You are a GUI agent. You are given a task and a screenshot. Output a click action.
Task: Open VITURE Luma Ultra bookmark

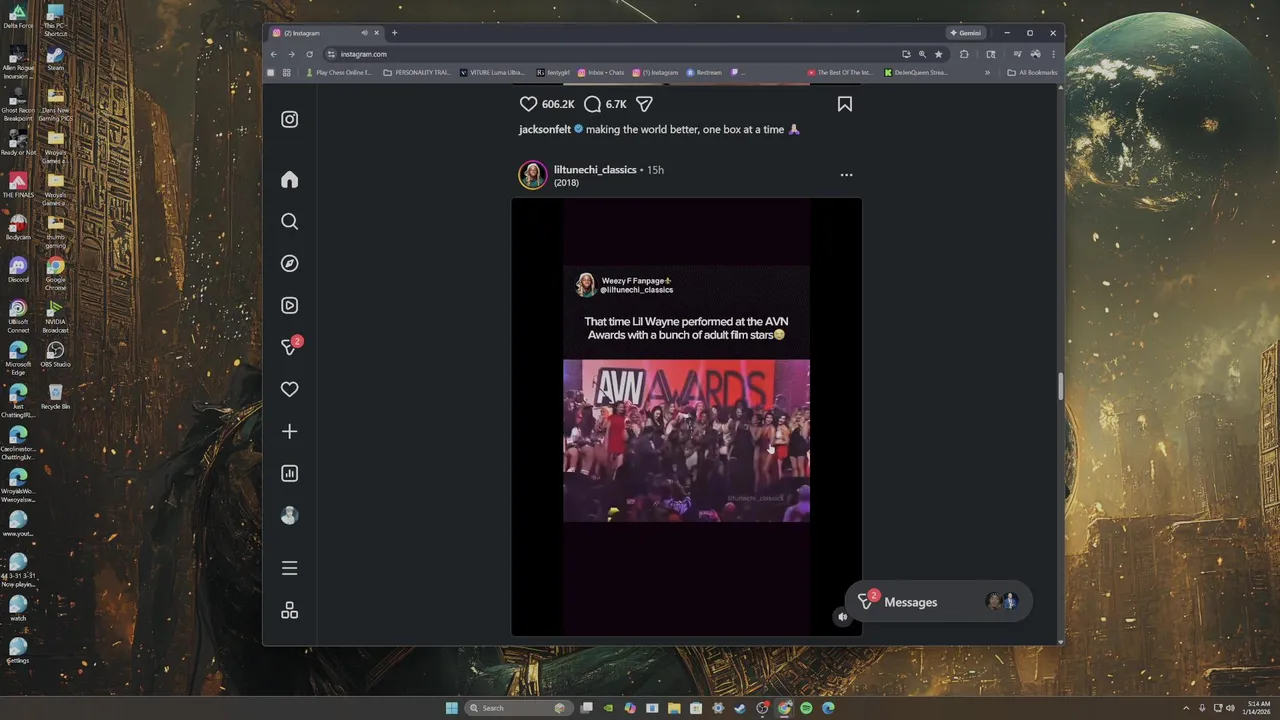[492, 73]
